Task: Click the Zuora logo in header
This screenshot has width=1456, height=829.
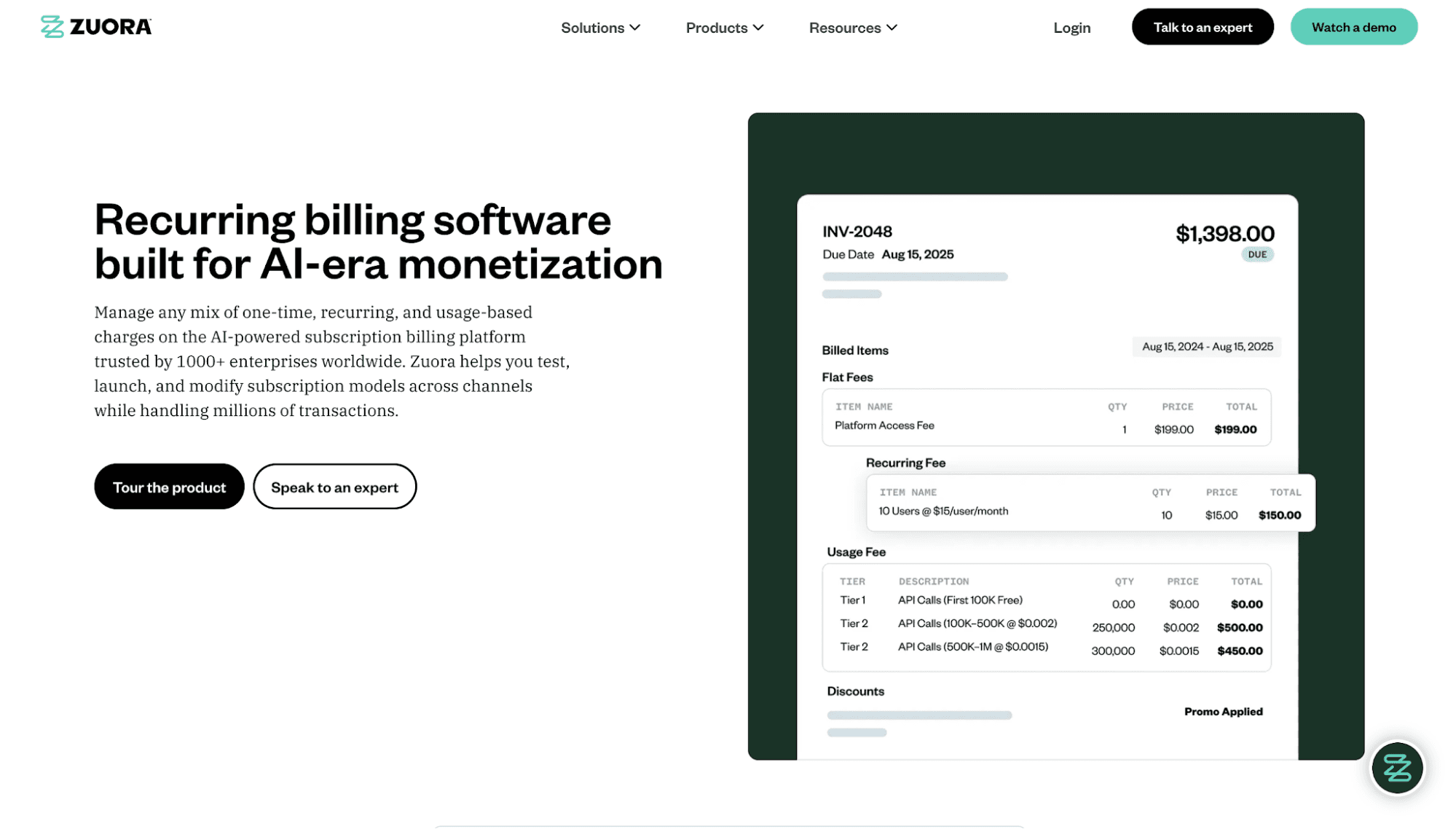Action: coord(96,27)
